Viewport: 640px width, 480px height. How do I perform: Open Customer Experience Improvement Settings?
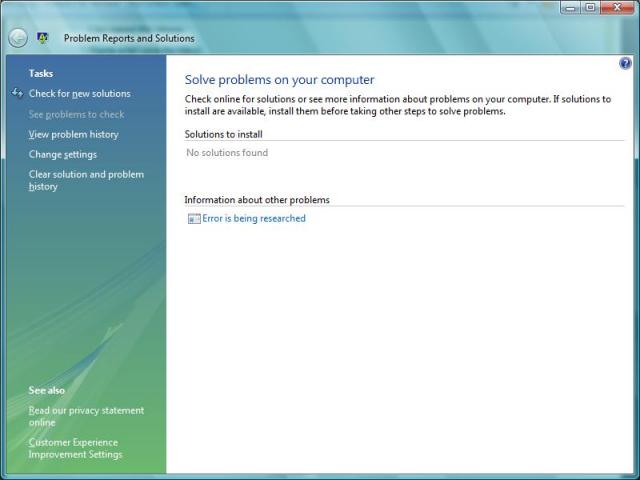tap(76, 449)
